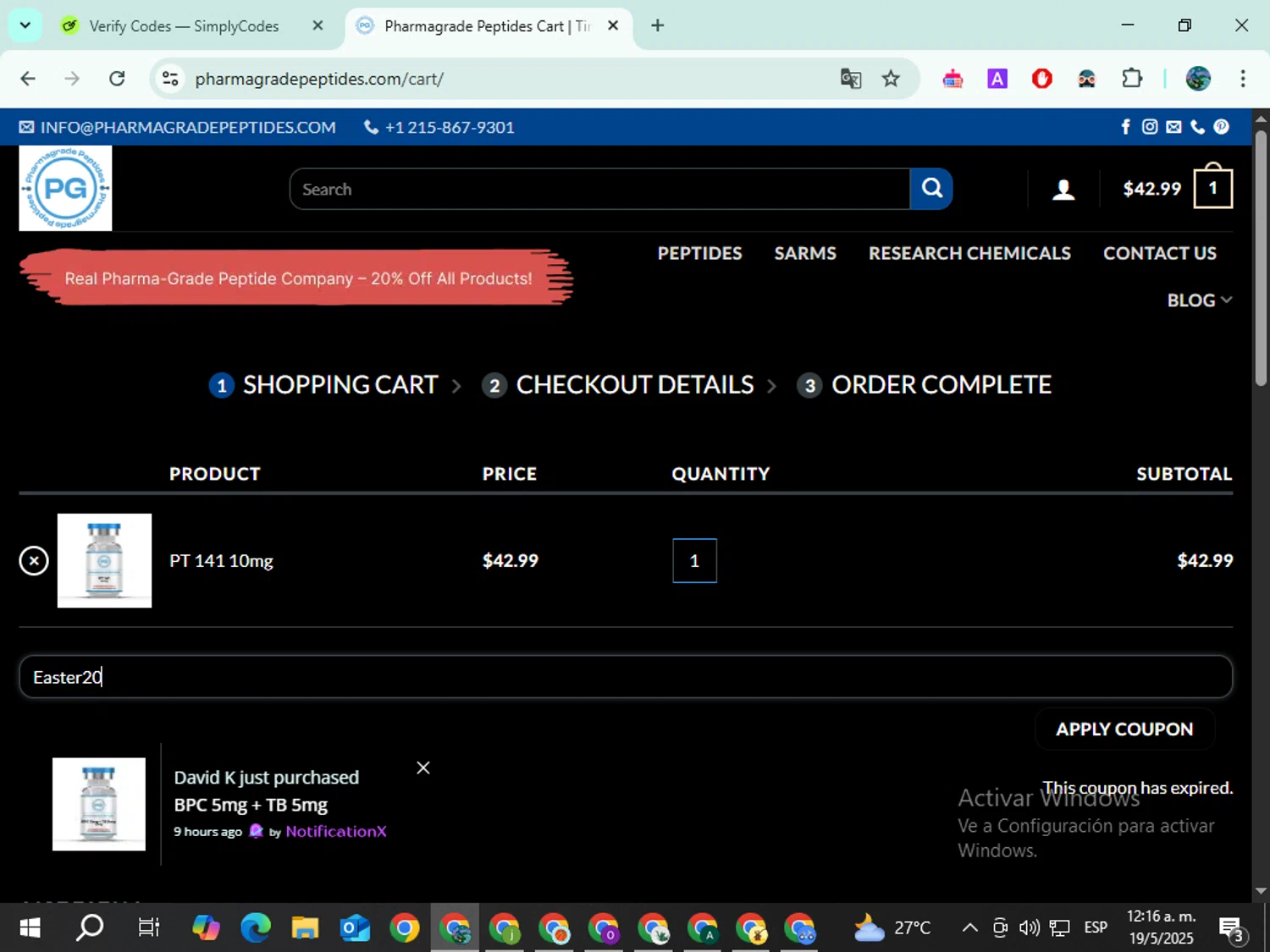
Task: Open the purple A extension
Action: 997,79
